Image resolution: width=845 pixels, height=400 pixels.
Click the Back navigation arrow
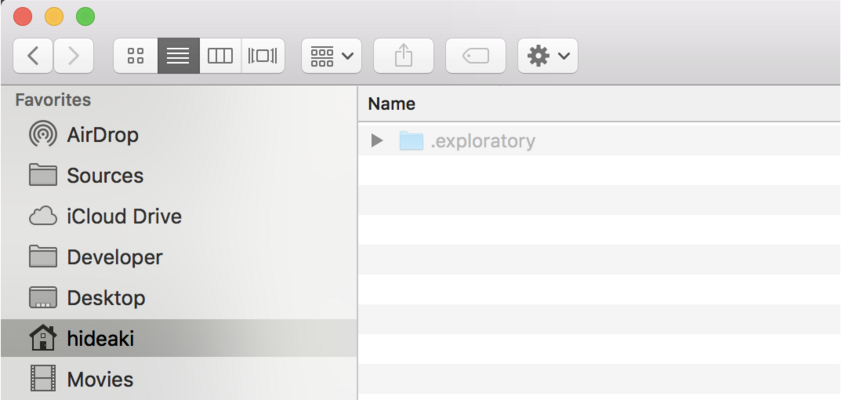point(33,56)
